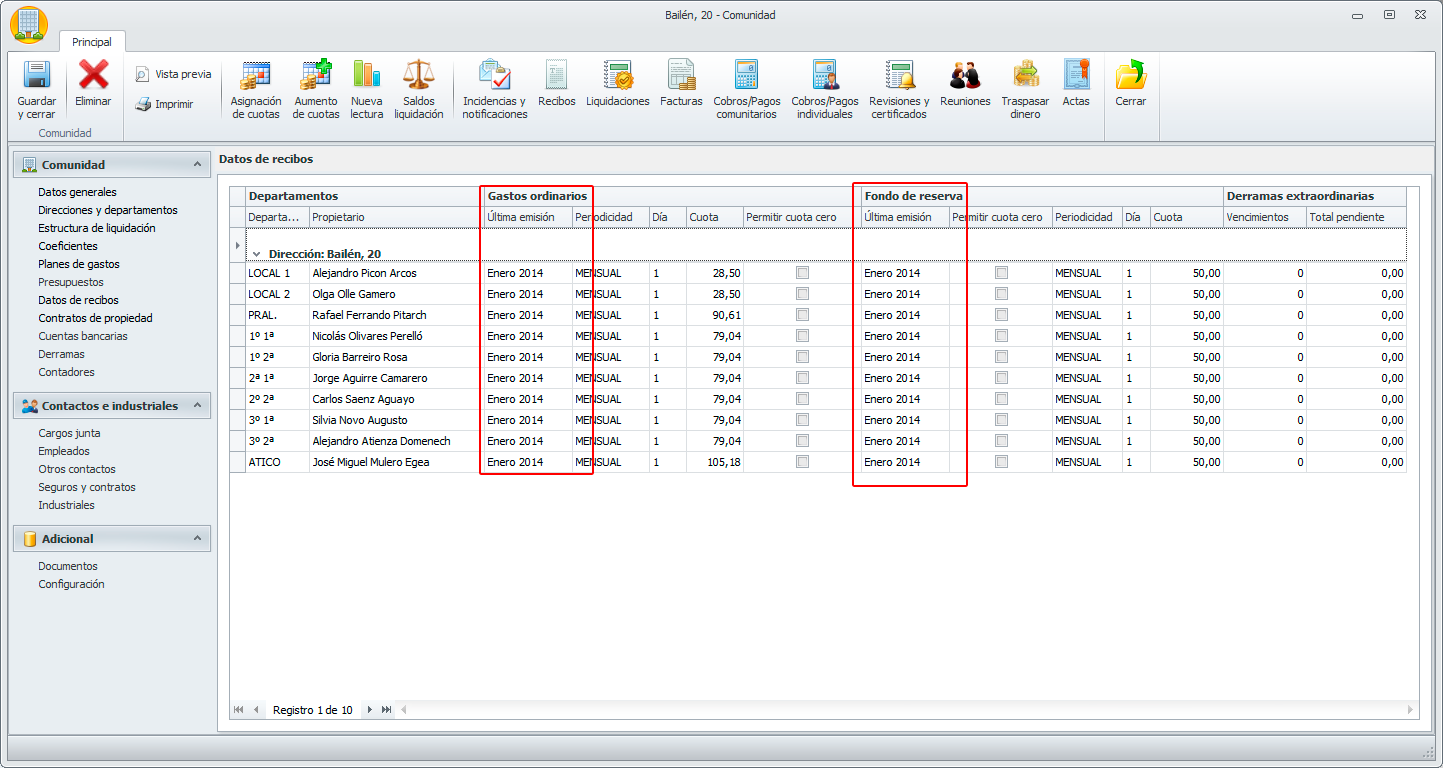Open Direcciones y departamentos
The height and width of the screenshot is (768, 1443).
tap(108, 210)
